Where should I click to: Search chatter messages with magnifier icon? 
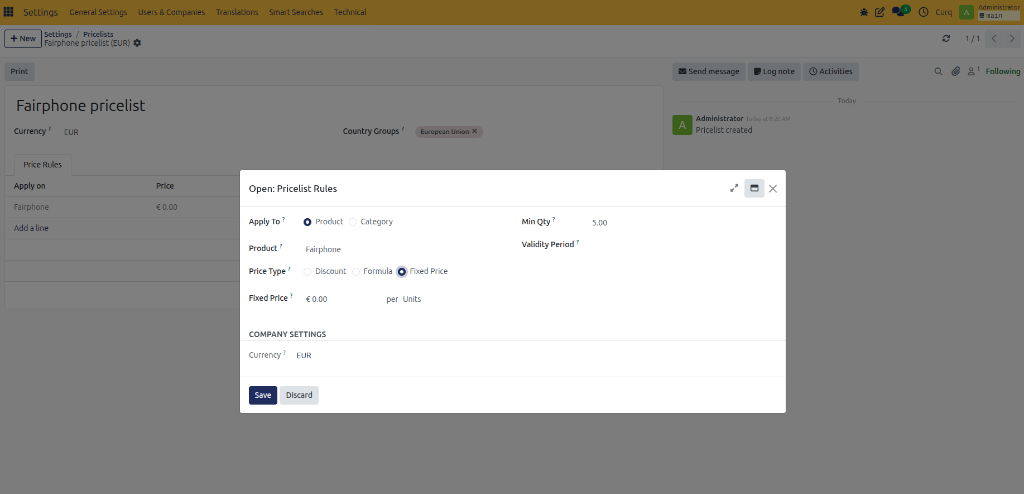click(938, 71)
